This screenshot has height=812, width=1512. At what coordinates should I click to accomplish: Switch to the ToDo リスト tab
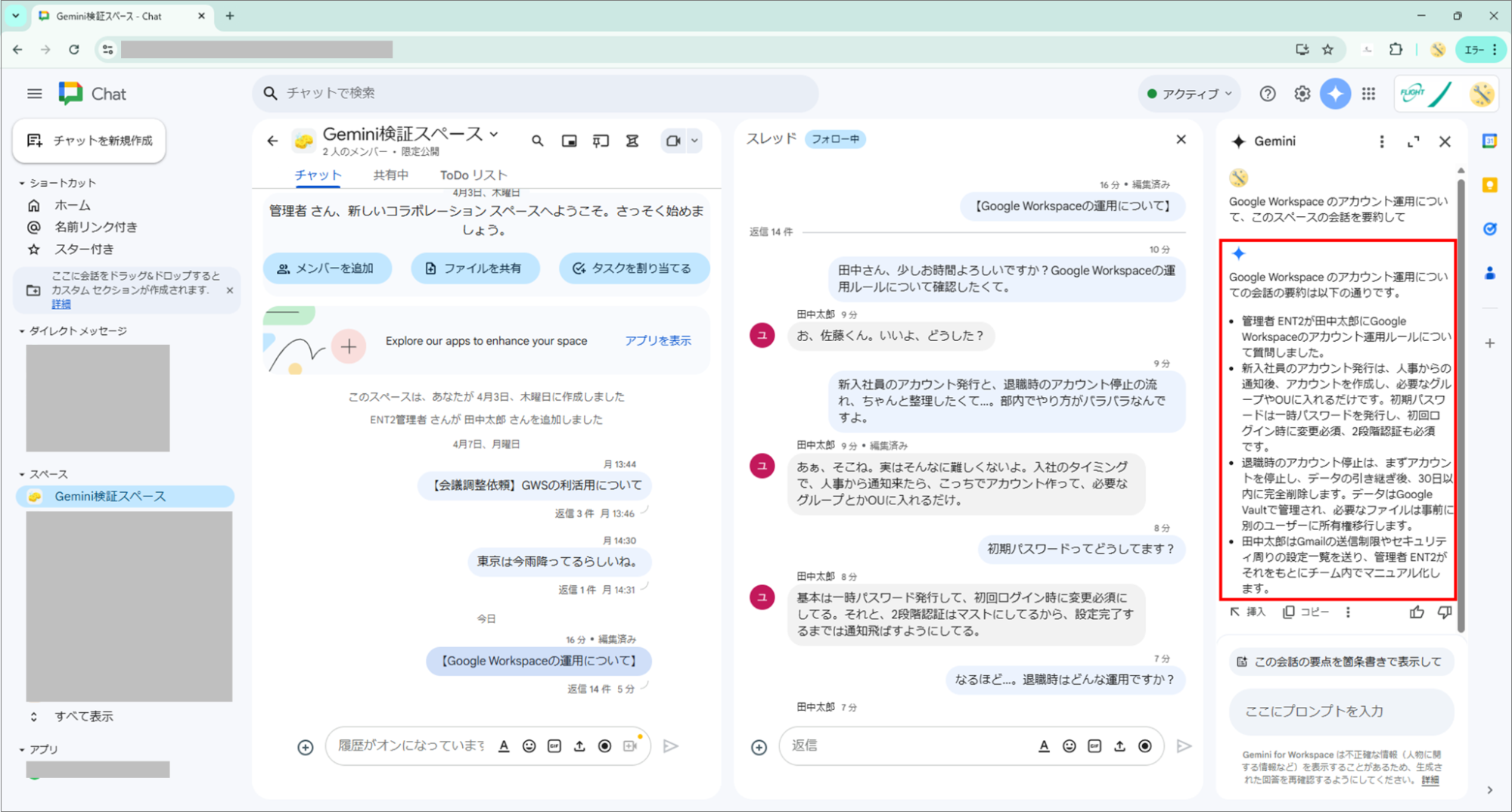pos(473,175)
